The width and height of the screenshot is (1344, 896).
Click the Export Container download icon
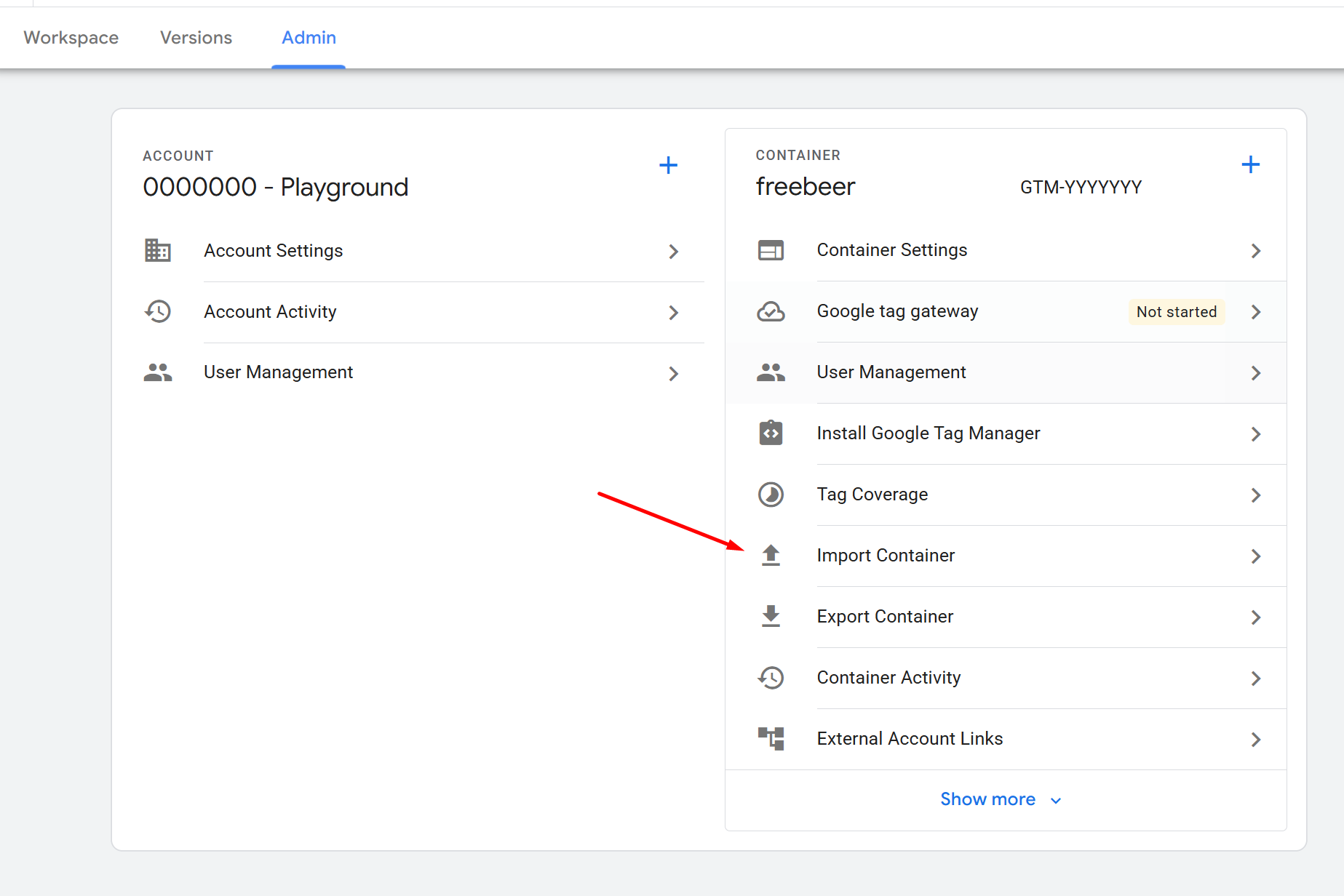point(771,616)
